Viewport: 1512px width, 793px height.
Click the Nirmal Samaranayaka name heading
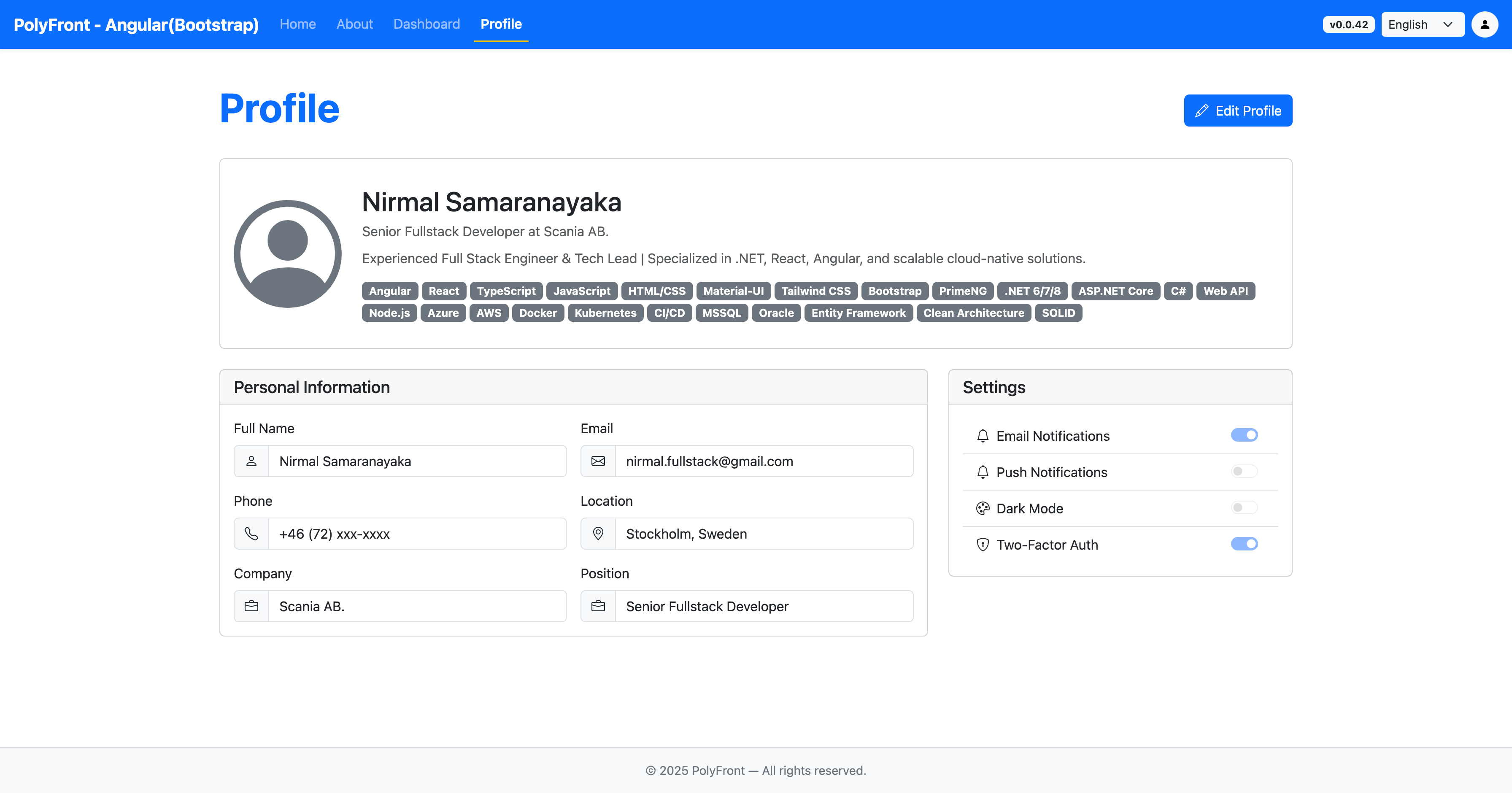coord(491,202)
